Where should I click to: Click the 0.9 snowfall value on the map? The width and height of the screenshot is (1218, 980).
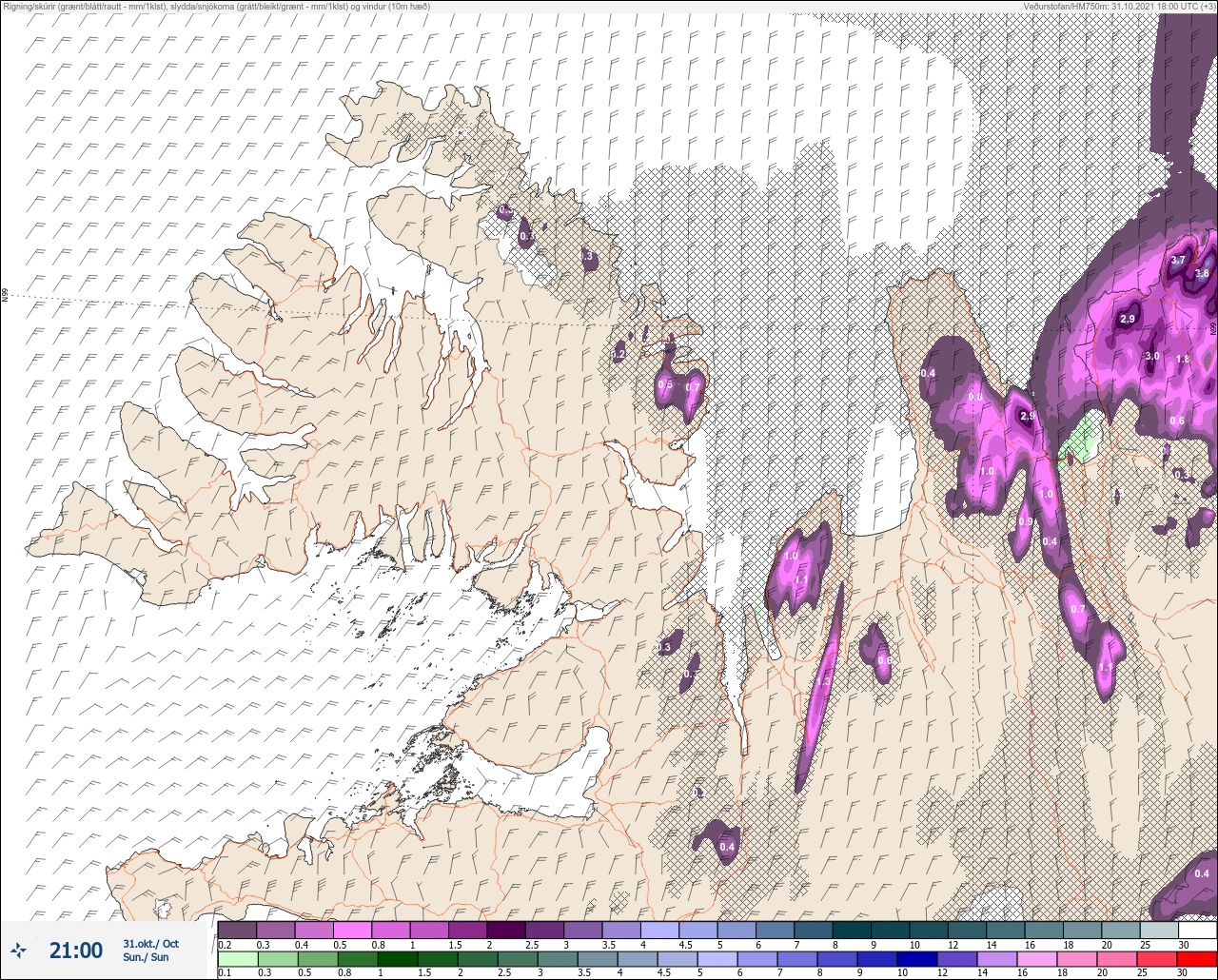tap(1025, 521)
